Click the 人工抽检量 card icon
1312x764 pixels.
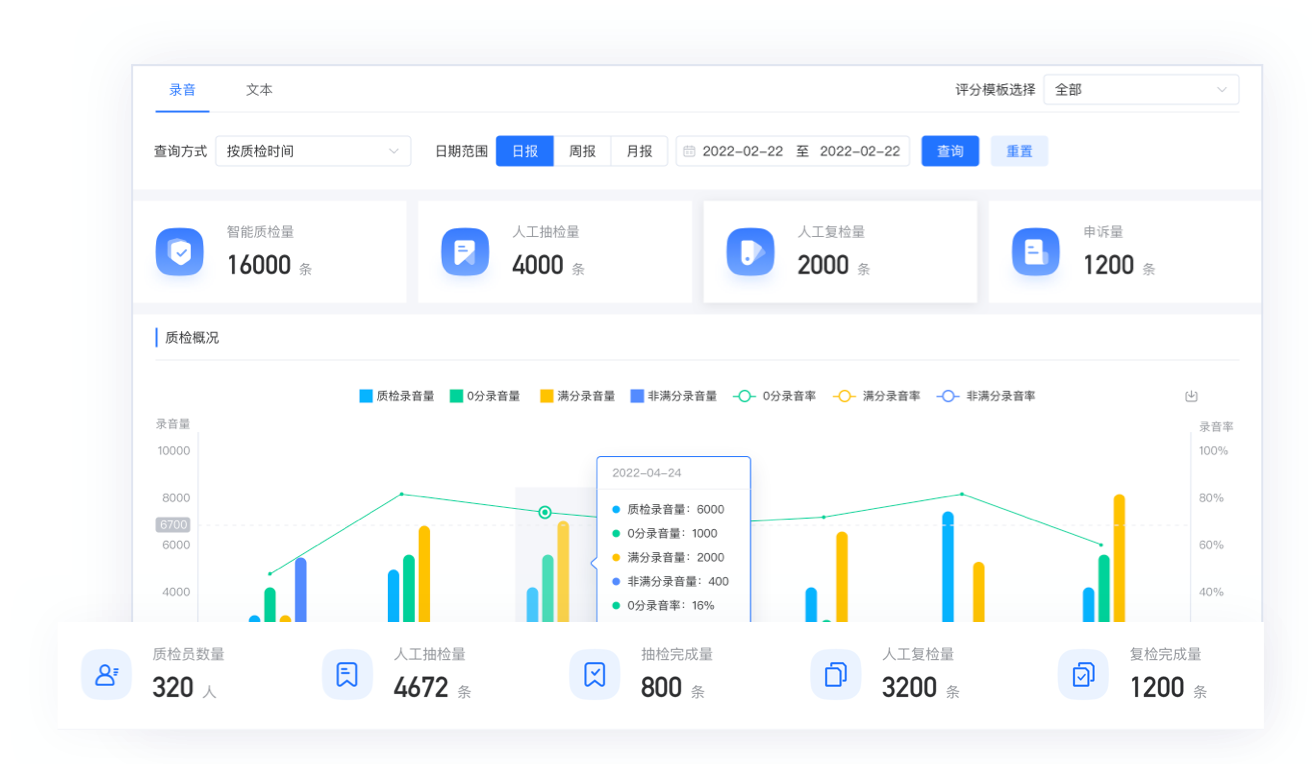[x=465, y=252]
